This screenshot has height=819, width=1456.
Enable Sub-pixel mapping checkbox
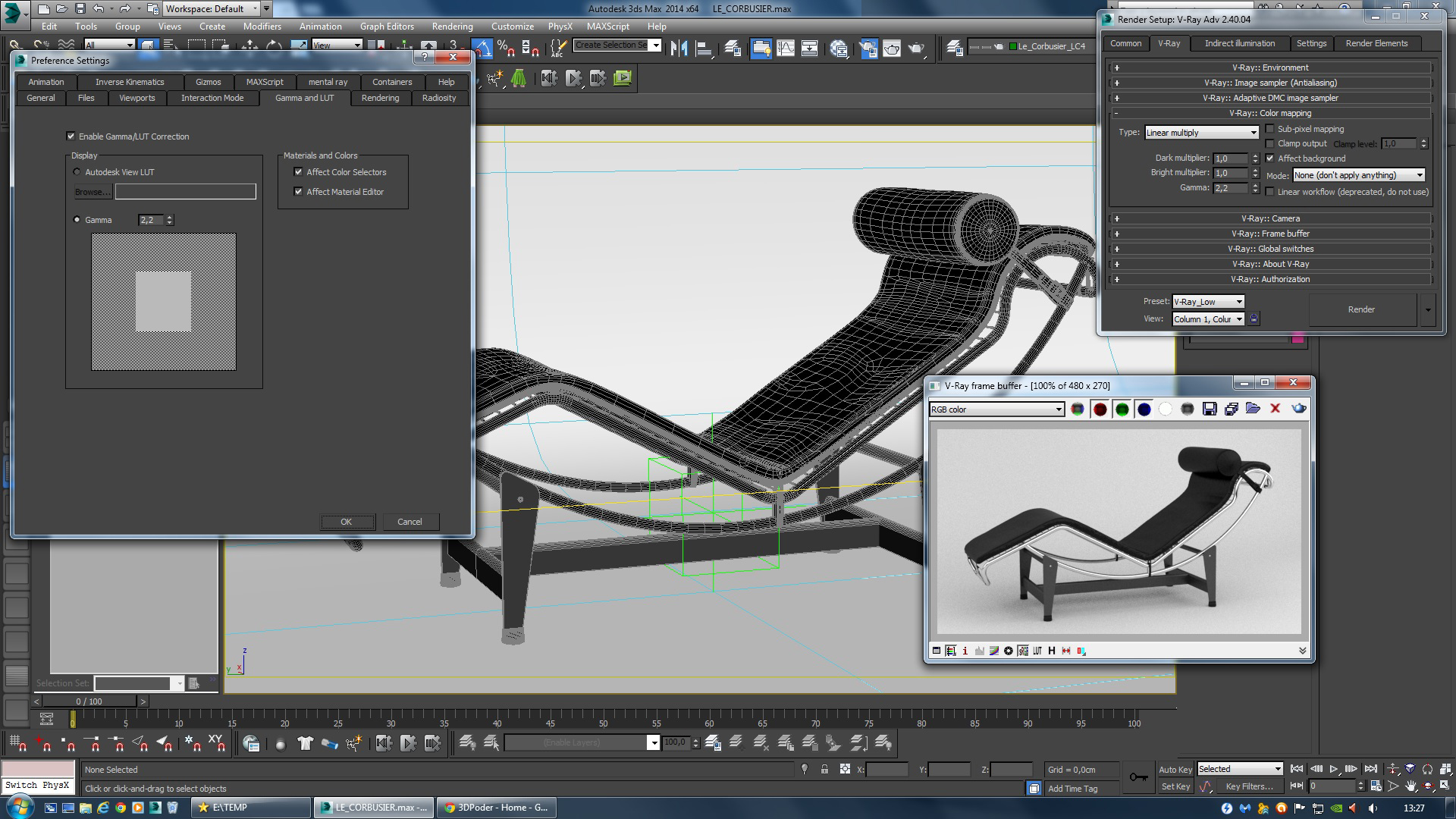1270,129
